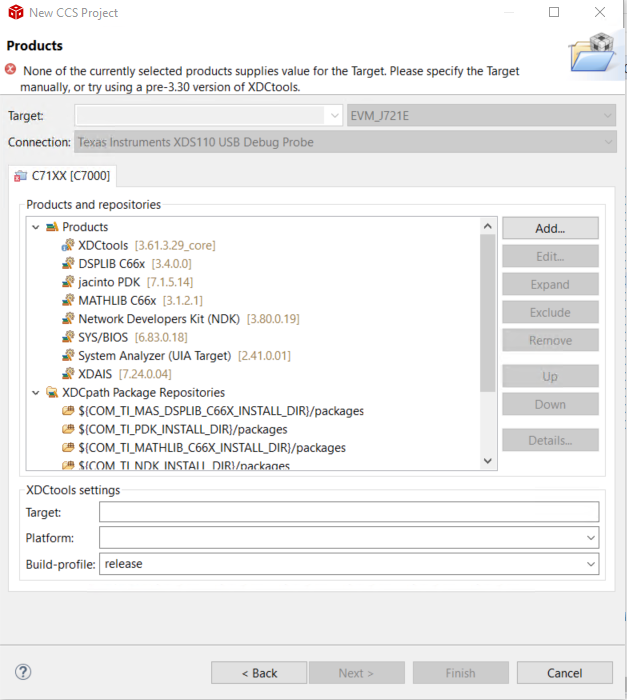Open help via the question mark icon
Screen dimensions: 627x700
point(23,672)
